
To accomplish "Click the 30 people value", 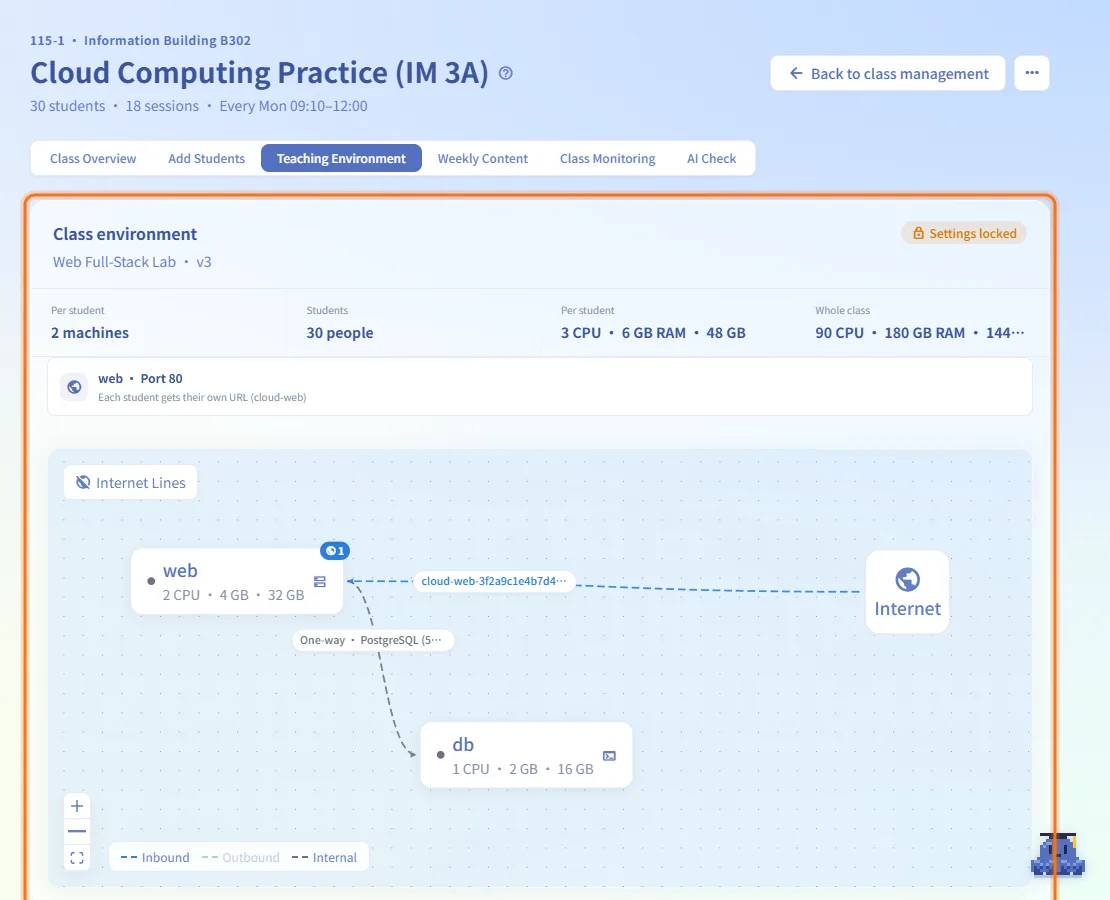I will coord(340,333).
